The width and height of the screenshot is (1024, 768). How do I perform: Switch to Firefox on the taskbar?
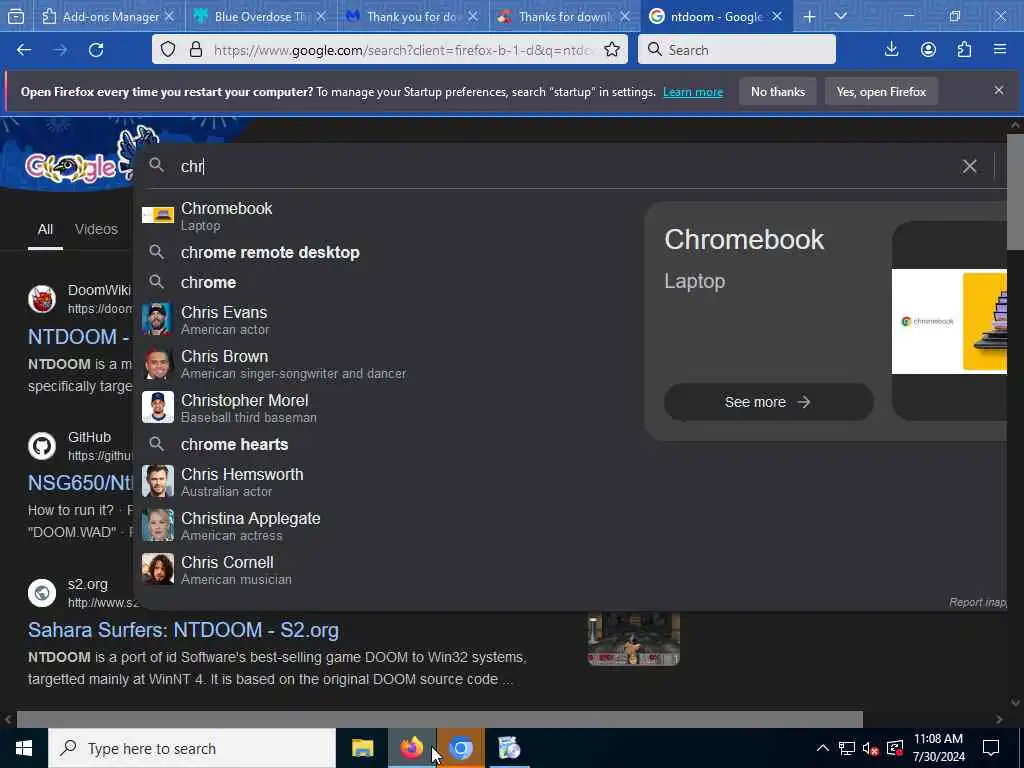(x=411, y=748)
